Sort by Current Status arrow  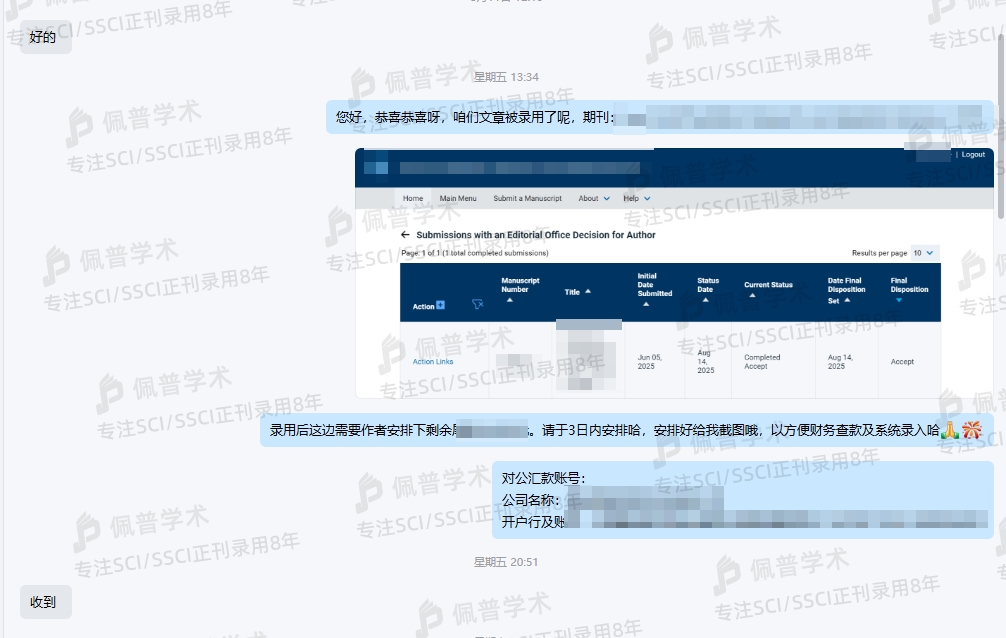pyautogui.click(x=751, y=296)
